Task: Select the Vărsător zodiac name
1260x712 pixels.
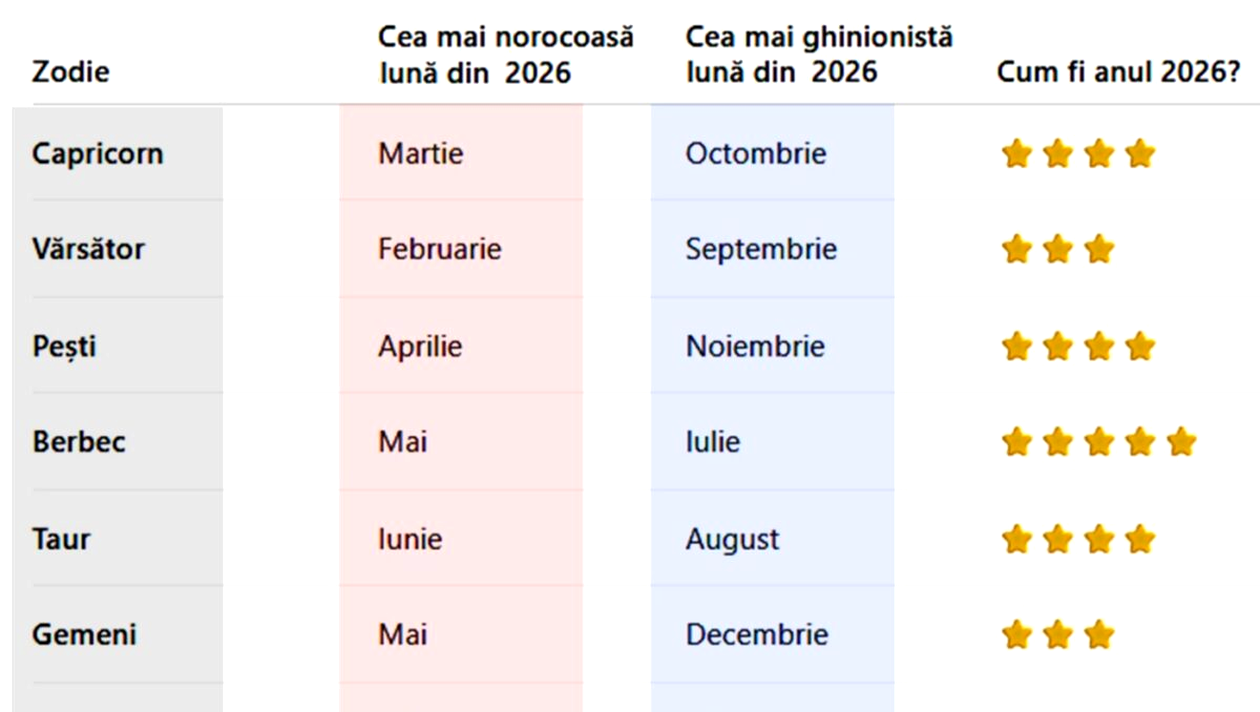Action: point(88,249)
